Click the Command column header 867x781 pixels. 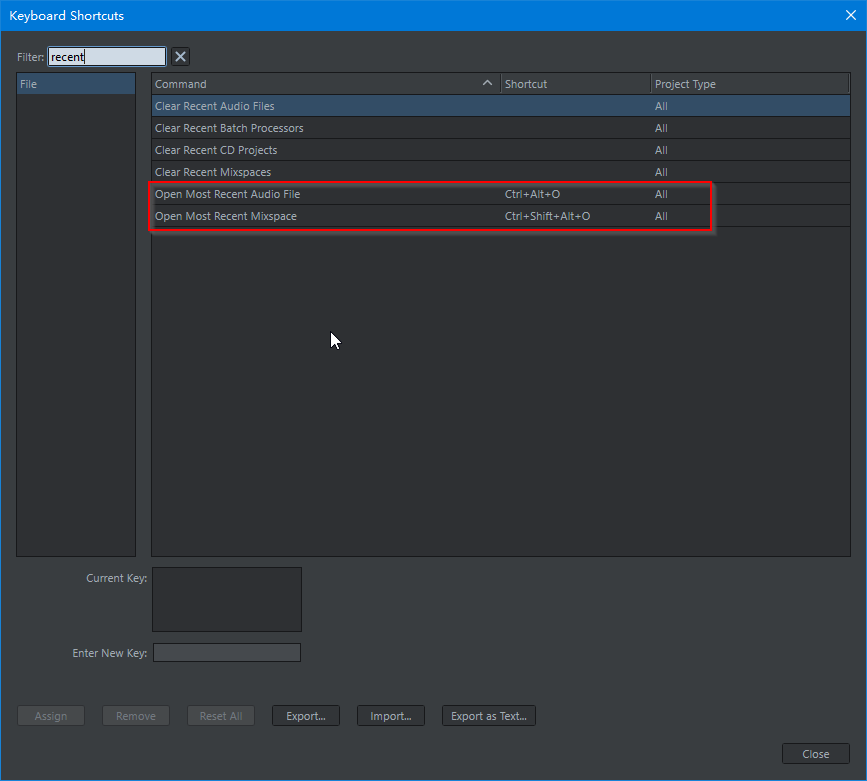pos(326,84)
